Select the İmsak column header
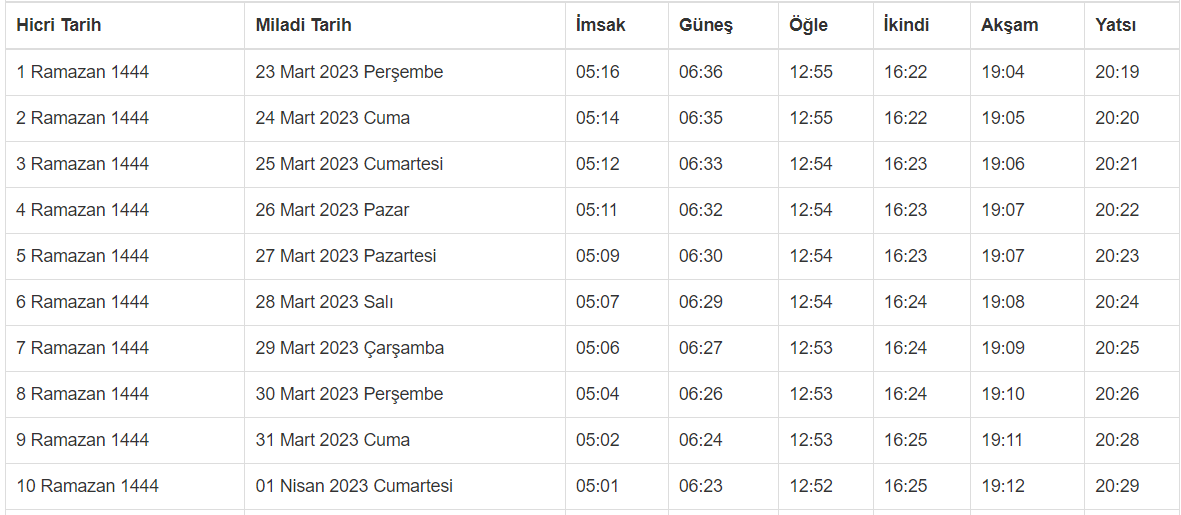 point(601,26)
